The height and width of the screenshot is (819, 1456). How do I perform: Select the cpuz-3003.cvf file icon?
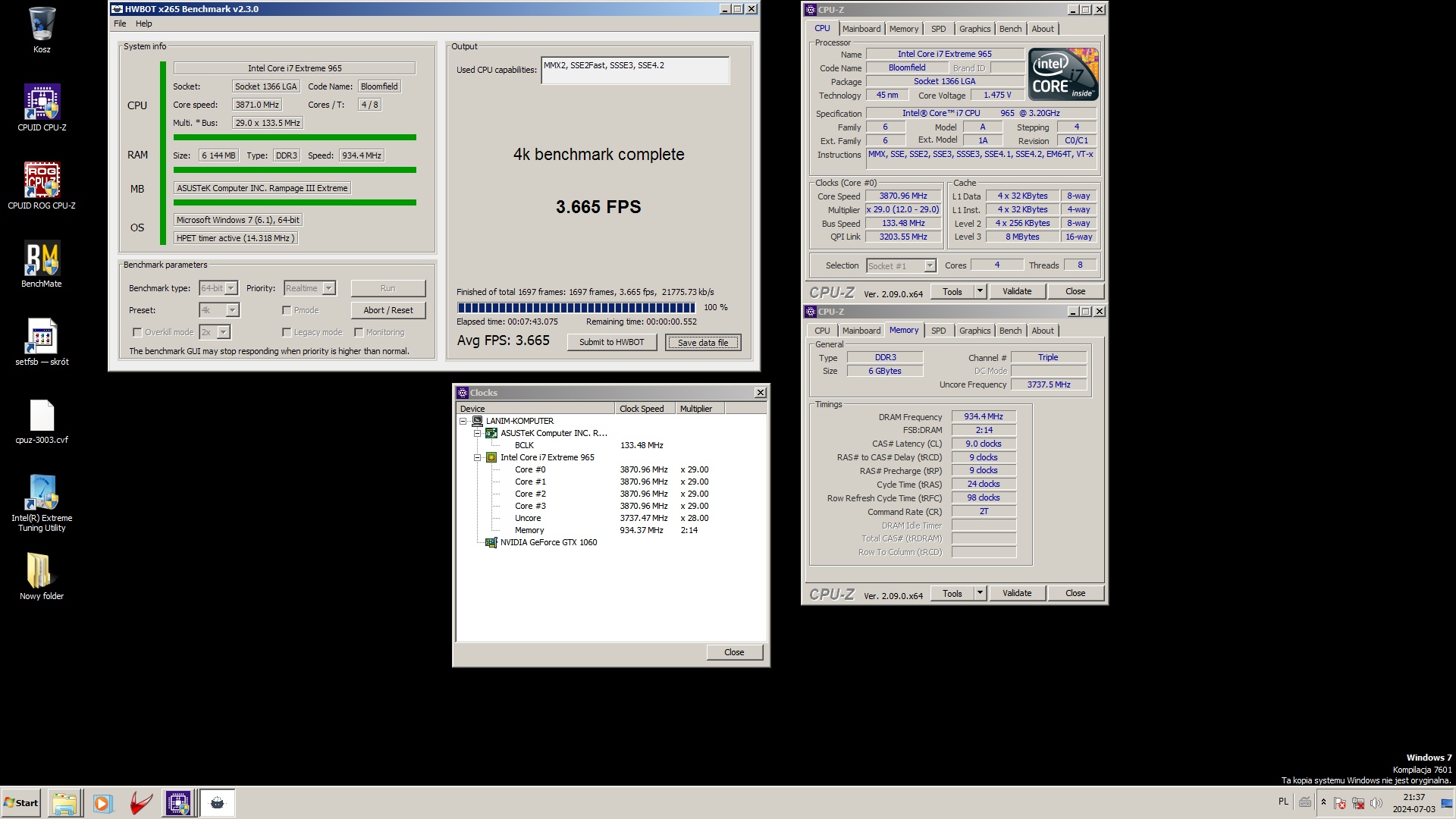point(42,416)
